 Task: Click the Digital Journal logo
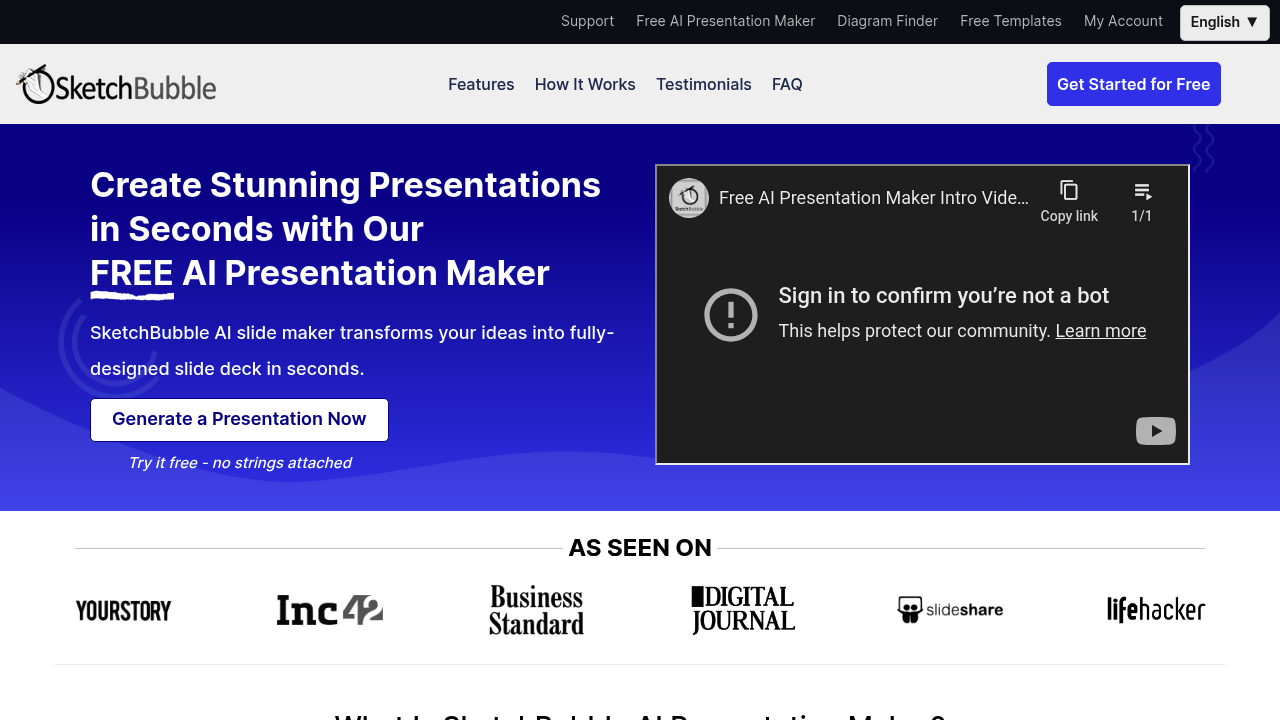click(x=742, y=609)
